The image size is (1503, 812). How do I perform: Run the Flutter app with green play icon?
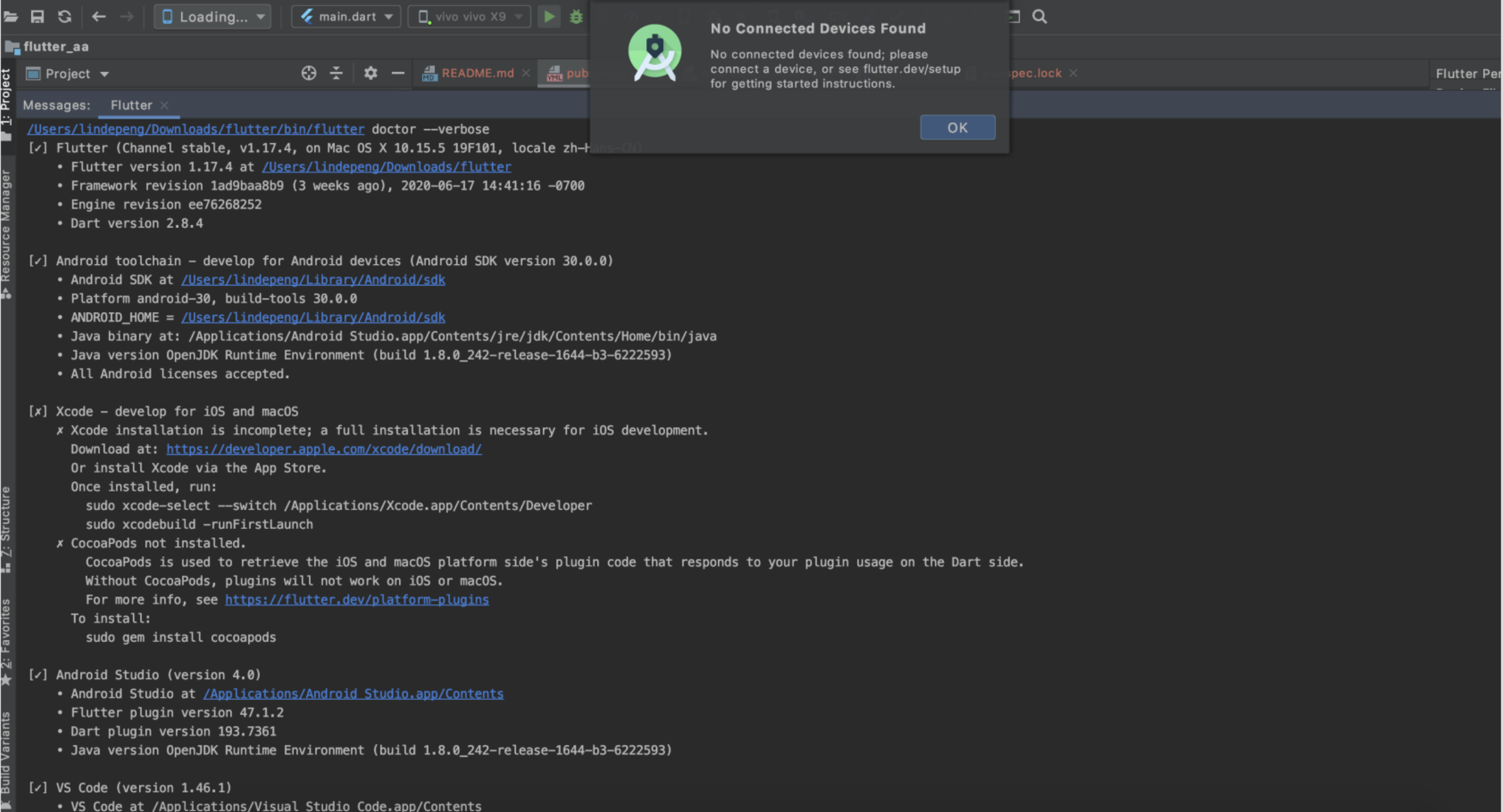(x=548, y=16)
